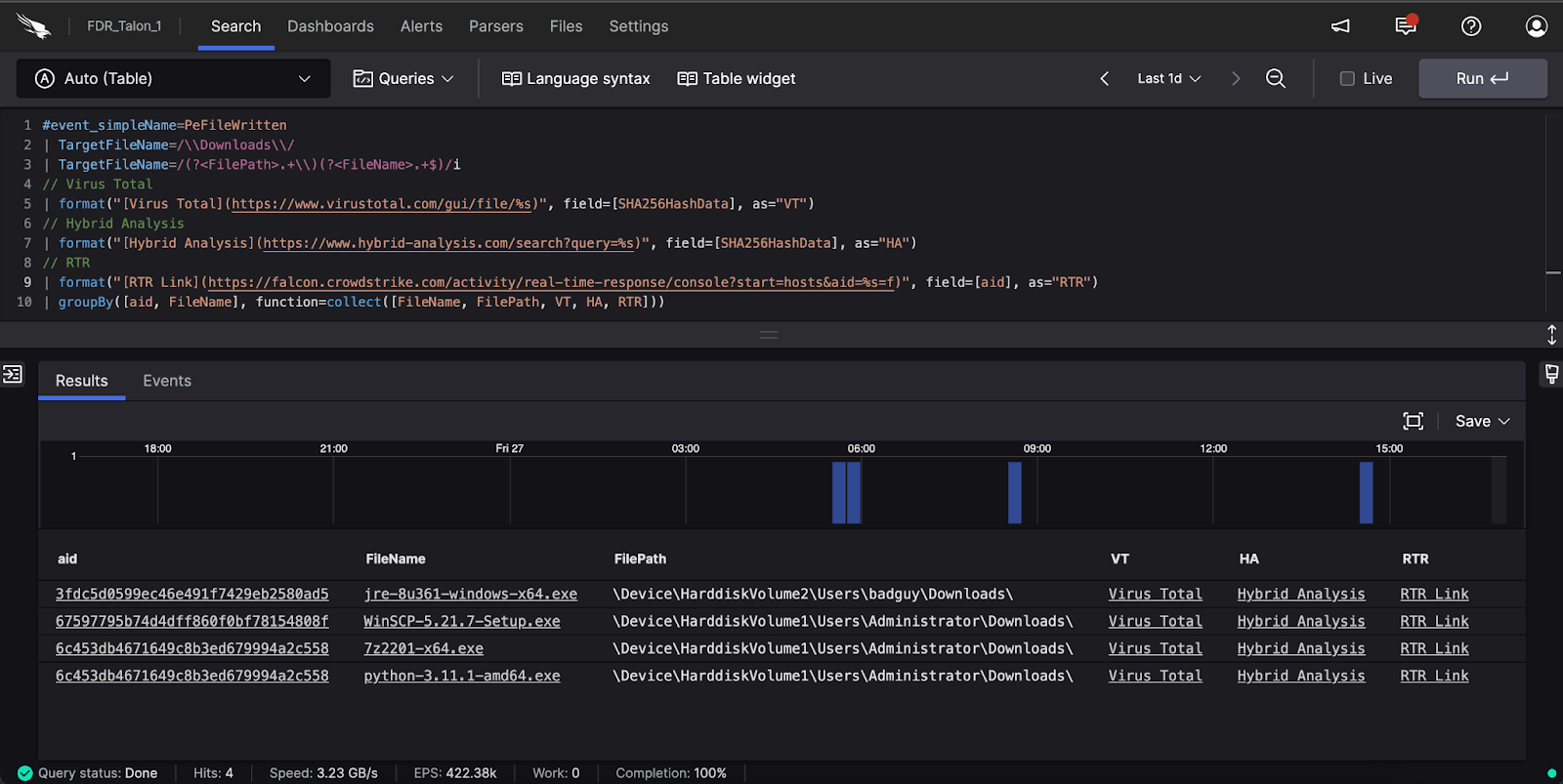
Task: Enable the Live checkbox
Action: tap(1347, 78)
